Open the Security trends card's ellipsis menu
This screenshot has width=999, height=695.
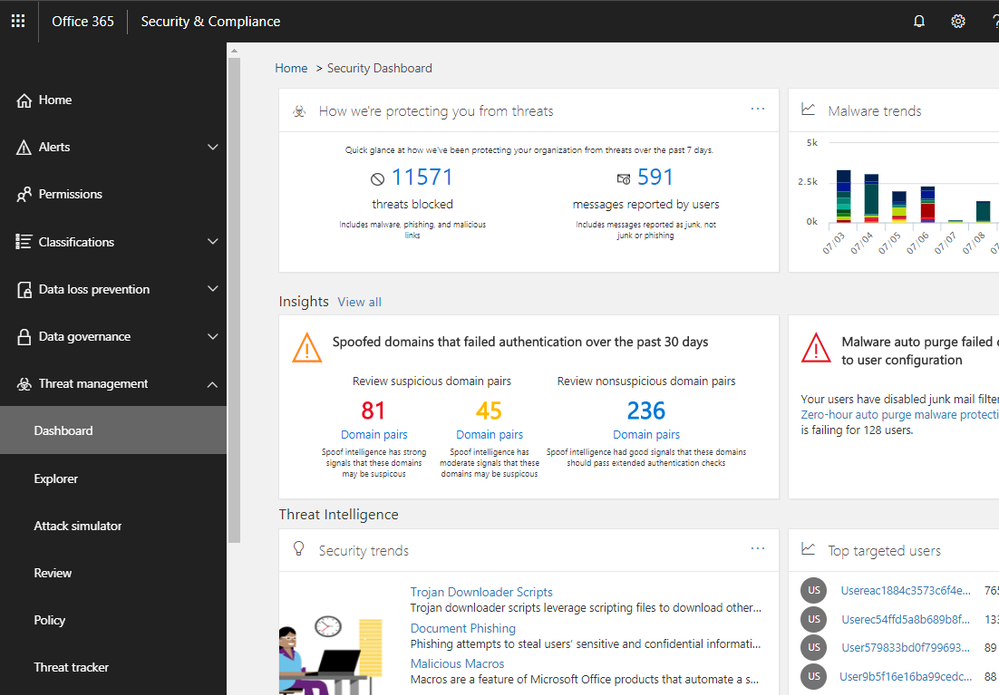(757, 549)
